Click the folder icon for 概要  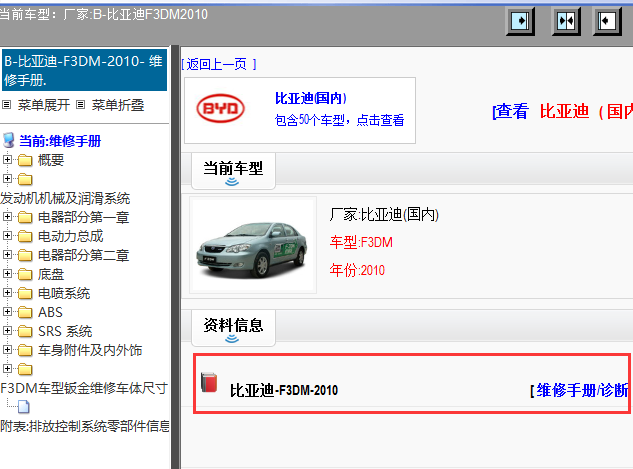25,160
